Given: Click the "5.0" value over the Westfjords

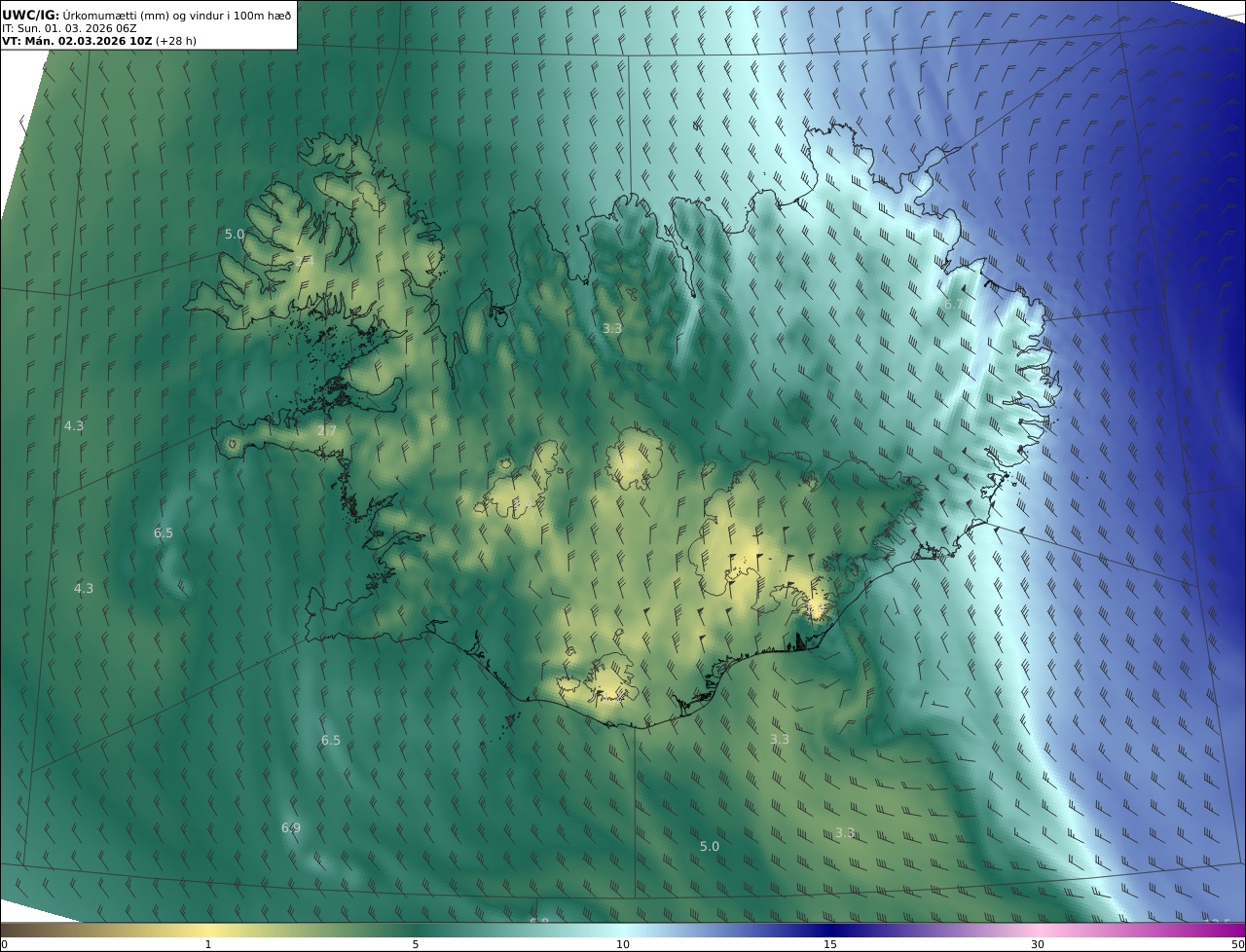Looking at the screenshot, I should 235,235.
